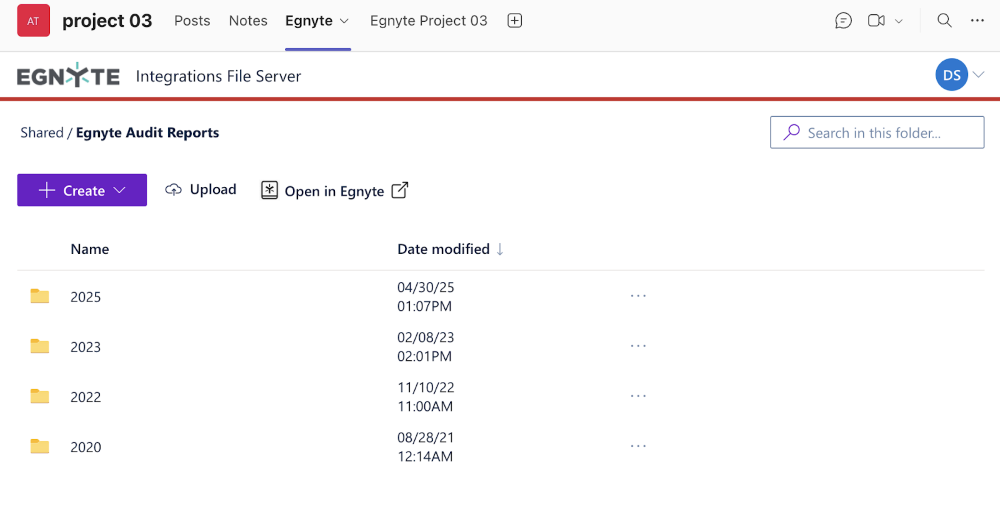The image size is (1000, 511).
Task: Open the Notes tab
Action: pos(248,20)
